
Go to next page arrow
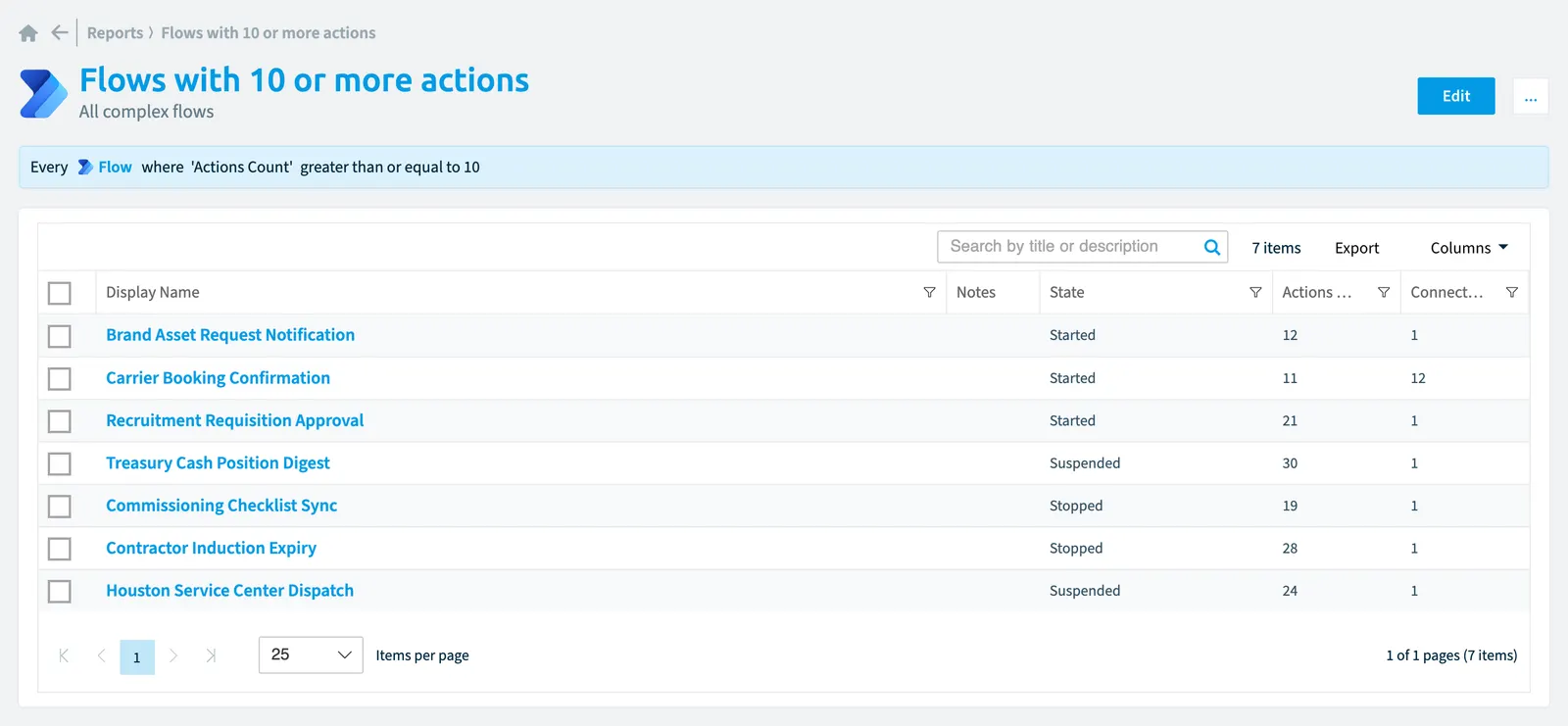173,655
